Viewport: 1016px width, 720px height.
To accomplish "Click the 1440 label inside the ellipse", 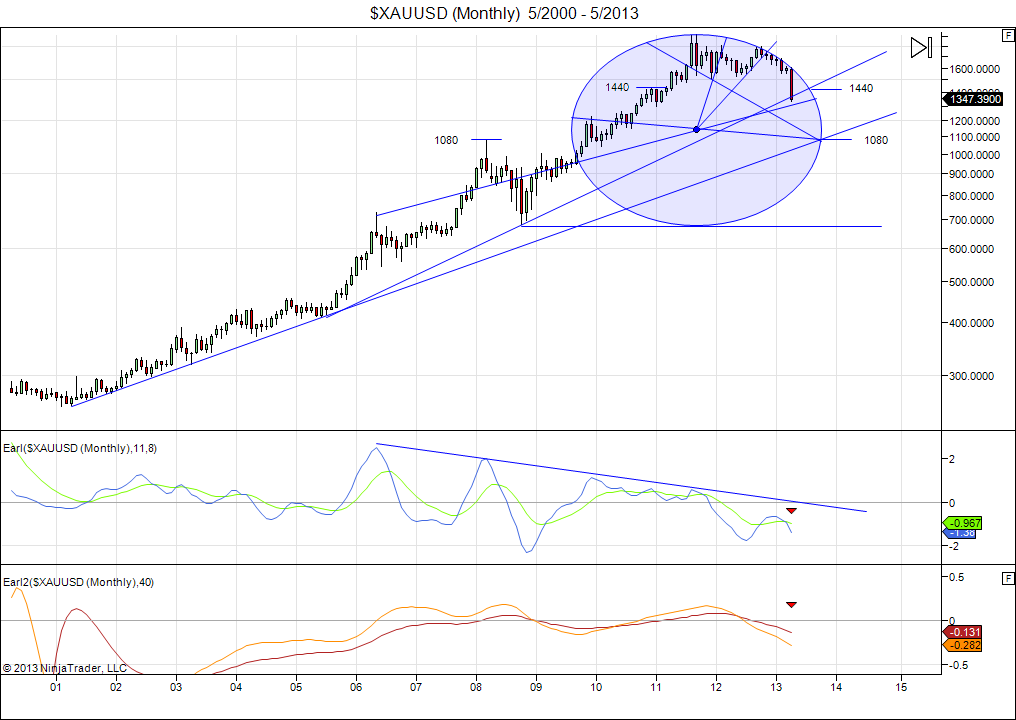I will (x=617, y=88).
